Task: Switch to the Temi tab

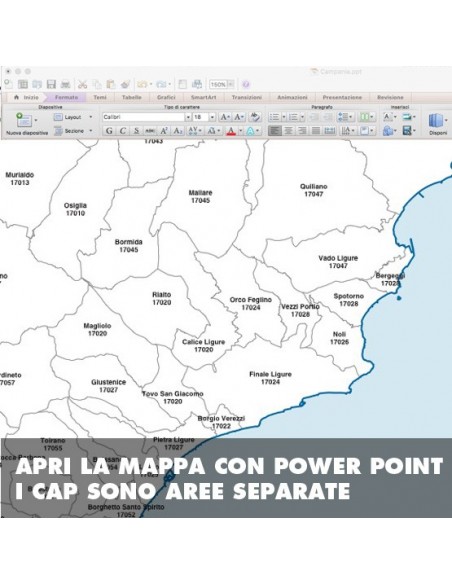Action: pos(100,98)
